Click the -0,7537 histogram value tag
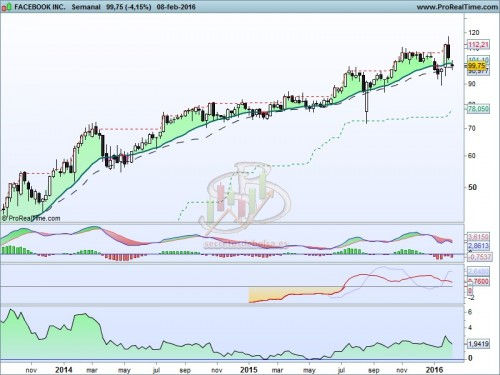 pos(479,257)
